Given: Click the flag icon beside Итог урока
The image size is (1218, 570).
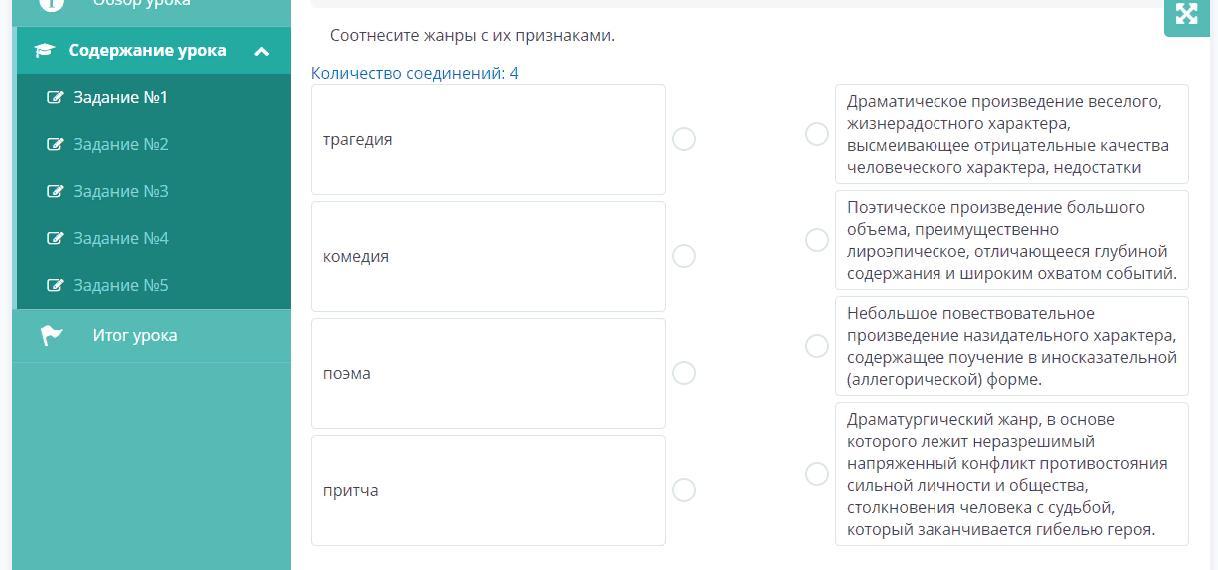Looking at the screenshot, I should [x=52, y=335].
